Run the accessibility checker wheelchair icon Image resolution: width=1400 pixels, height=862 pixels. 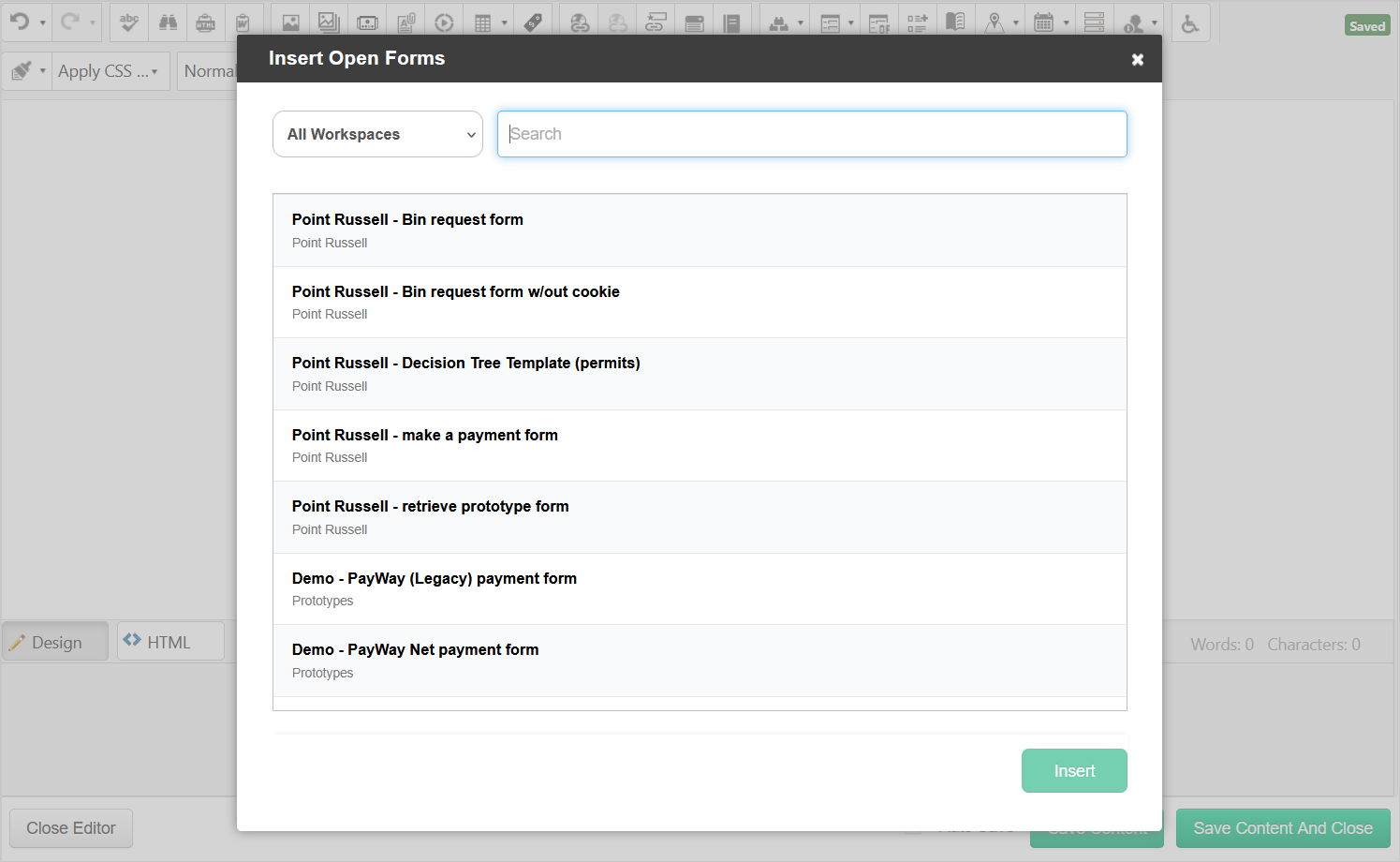pos(1190,21)
